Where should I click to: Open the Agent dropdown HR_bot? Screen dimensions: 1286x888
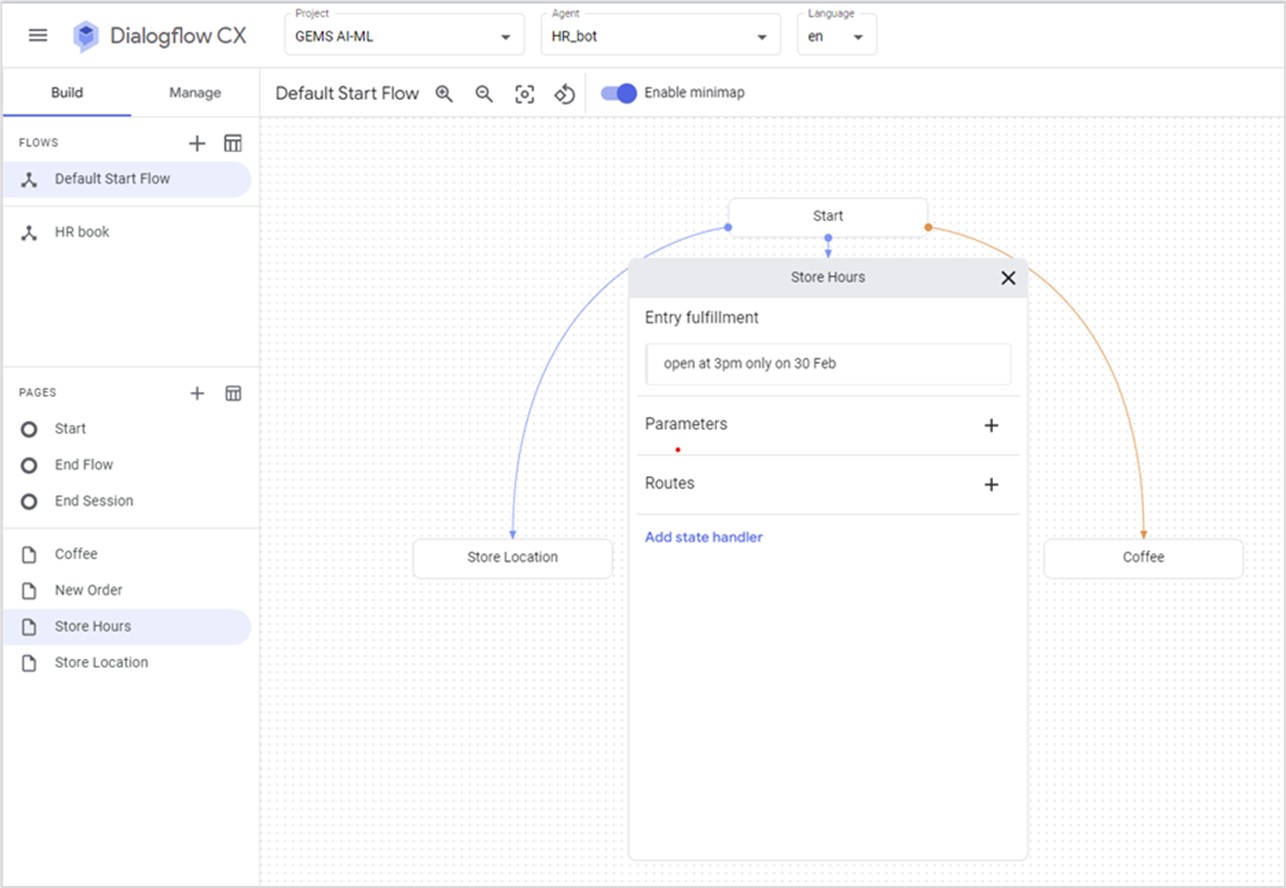[660, 37]
